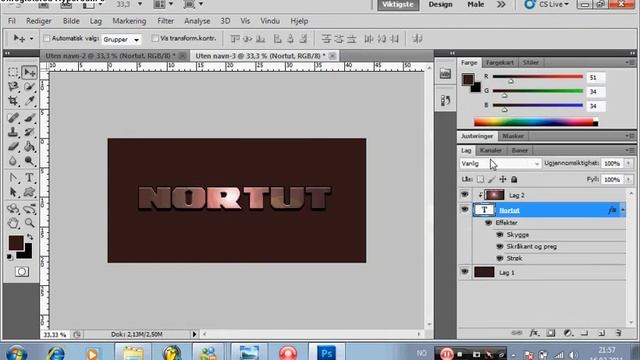Lock layer position icon
The height and width of the screenshot is (360, 640).
point(503,179)
